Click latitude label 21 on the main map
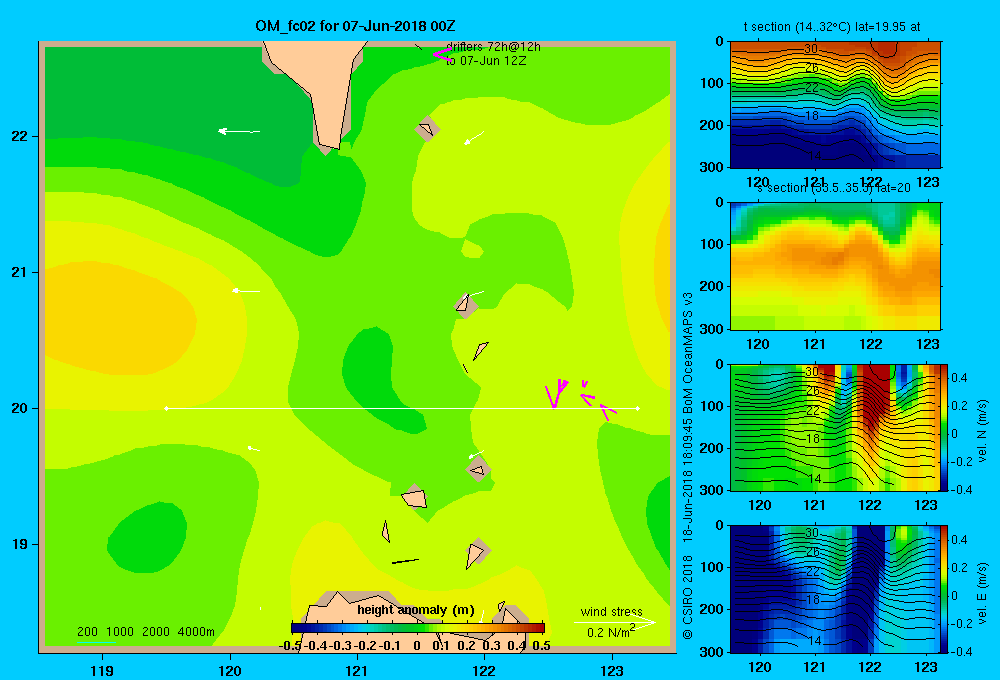The image size is (1000, 680). click(x=20, y=272)
